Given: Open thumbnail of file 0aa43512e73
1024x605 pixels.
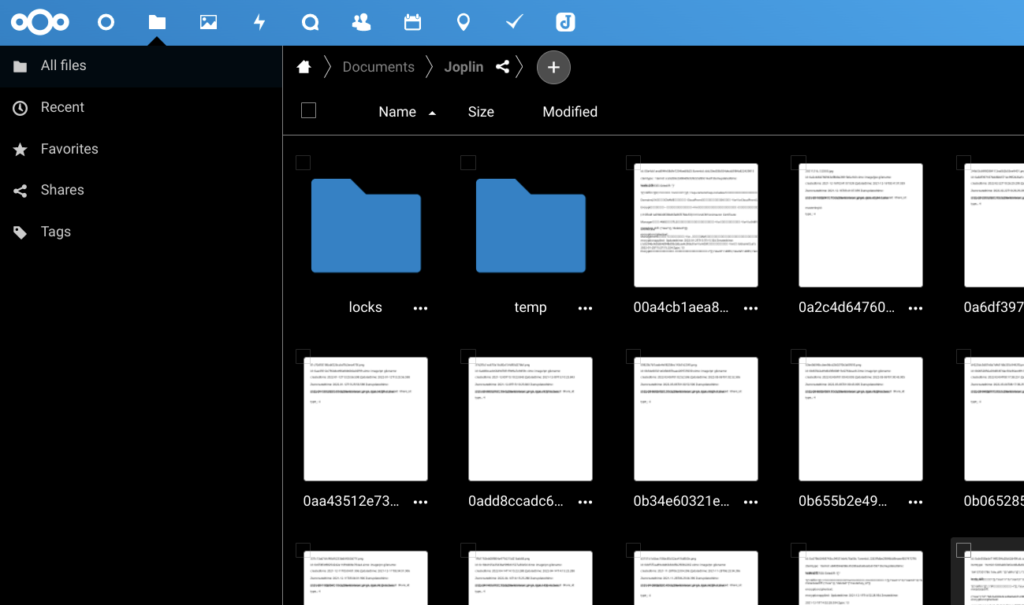Looking at the screenshot, I should click(x=366, y=419).
